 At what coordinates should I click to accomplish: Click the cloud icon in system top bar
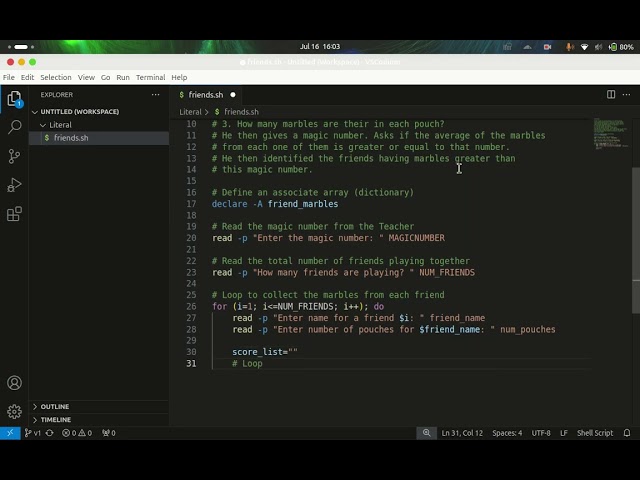pyautogui.click(x=527, y=47)
